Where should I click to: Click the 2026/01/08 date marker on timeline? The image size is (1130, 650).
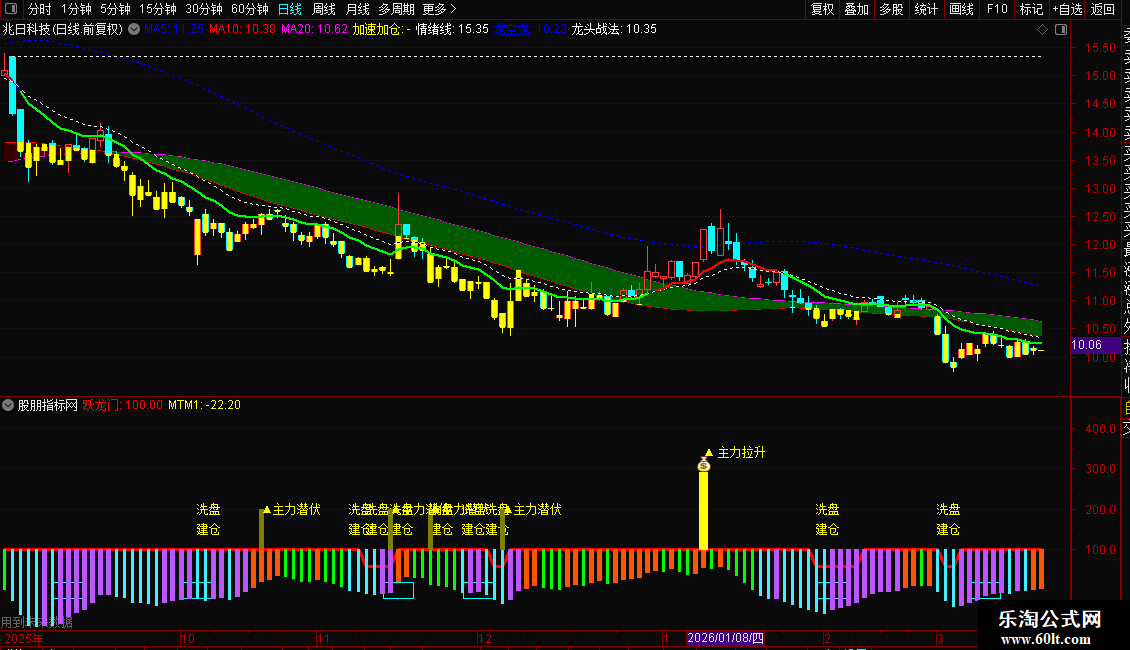pyautogui.click(x=725, y=638)
